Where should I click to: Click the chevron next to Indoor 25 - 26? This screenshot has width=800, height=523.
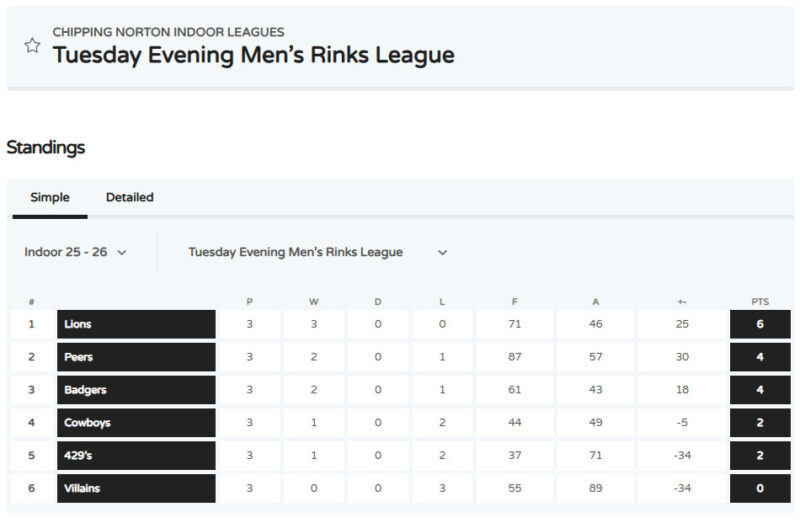[x=122, y=253]
